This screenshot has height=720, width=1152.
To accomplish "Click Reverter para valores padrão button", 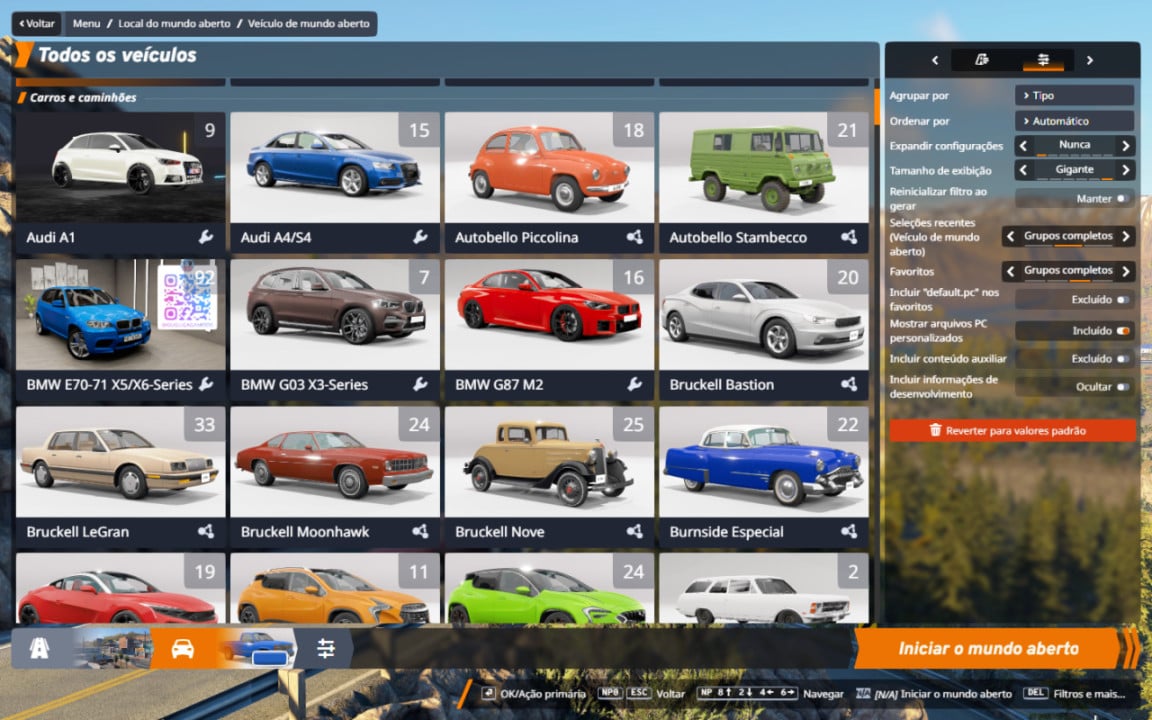I will click(x=1012, y=431).
